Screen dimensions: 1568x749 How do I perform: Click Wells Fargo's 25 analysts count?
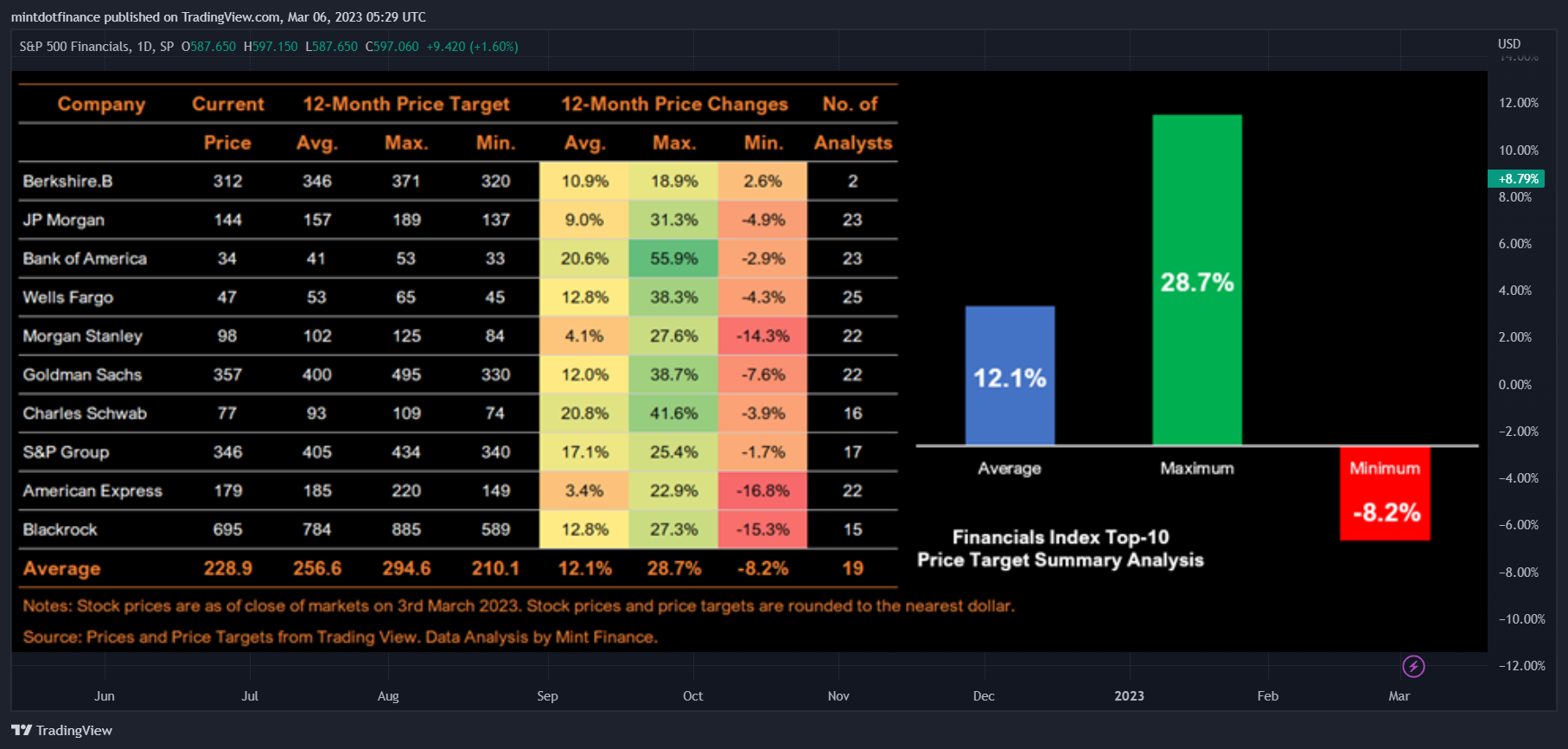point(852,298)
